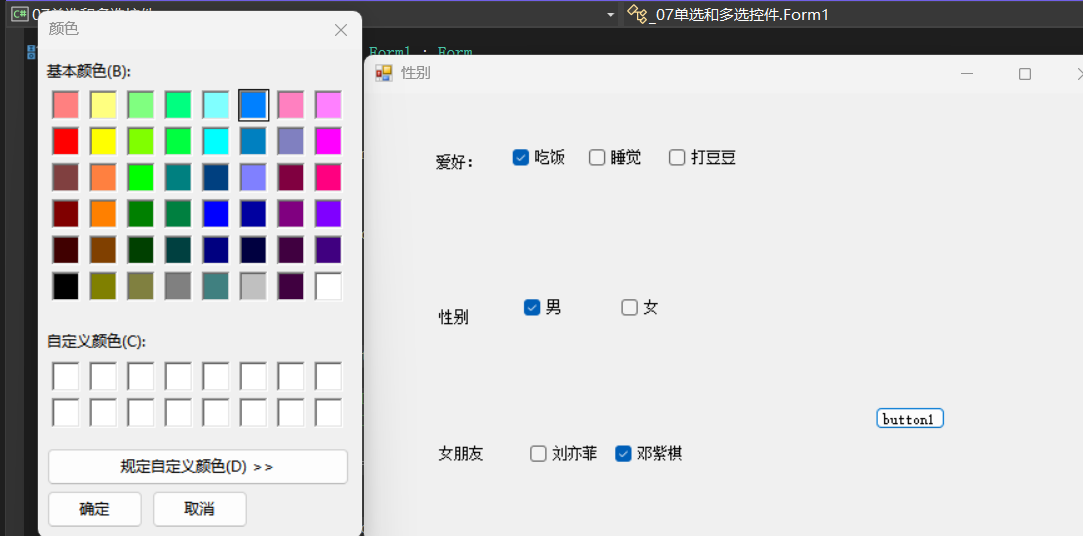Select the light silver basic color swatch
Screen dimensions: 1083x536
(x=253, y=286)
